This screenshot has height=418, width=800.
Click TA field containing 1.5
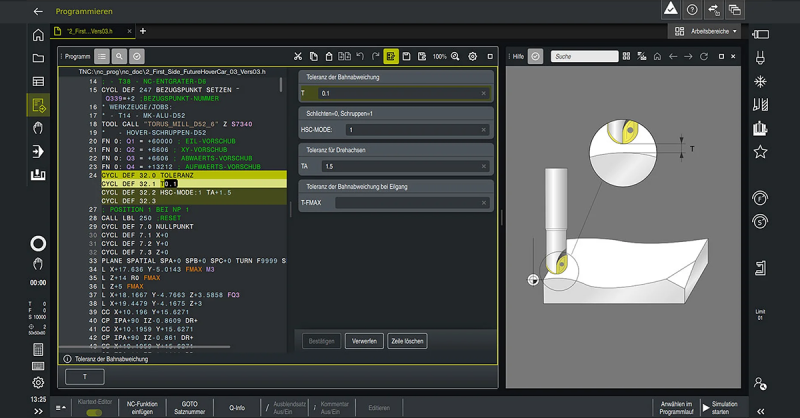pos(406,166)
